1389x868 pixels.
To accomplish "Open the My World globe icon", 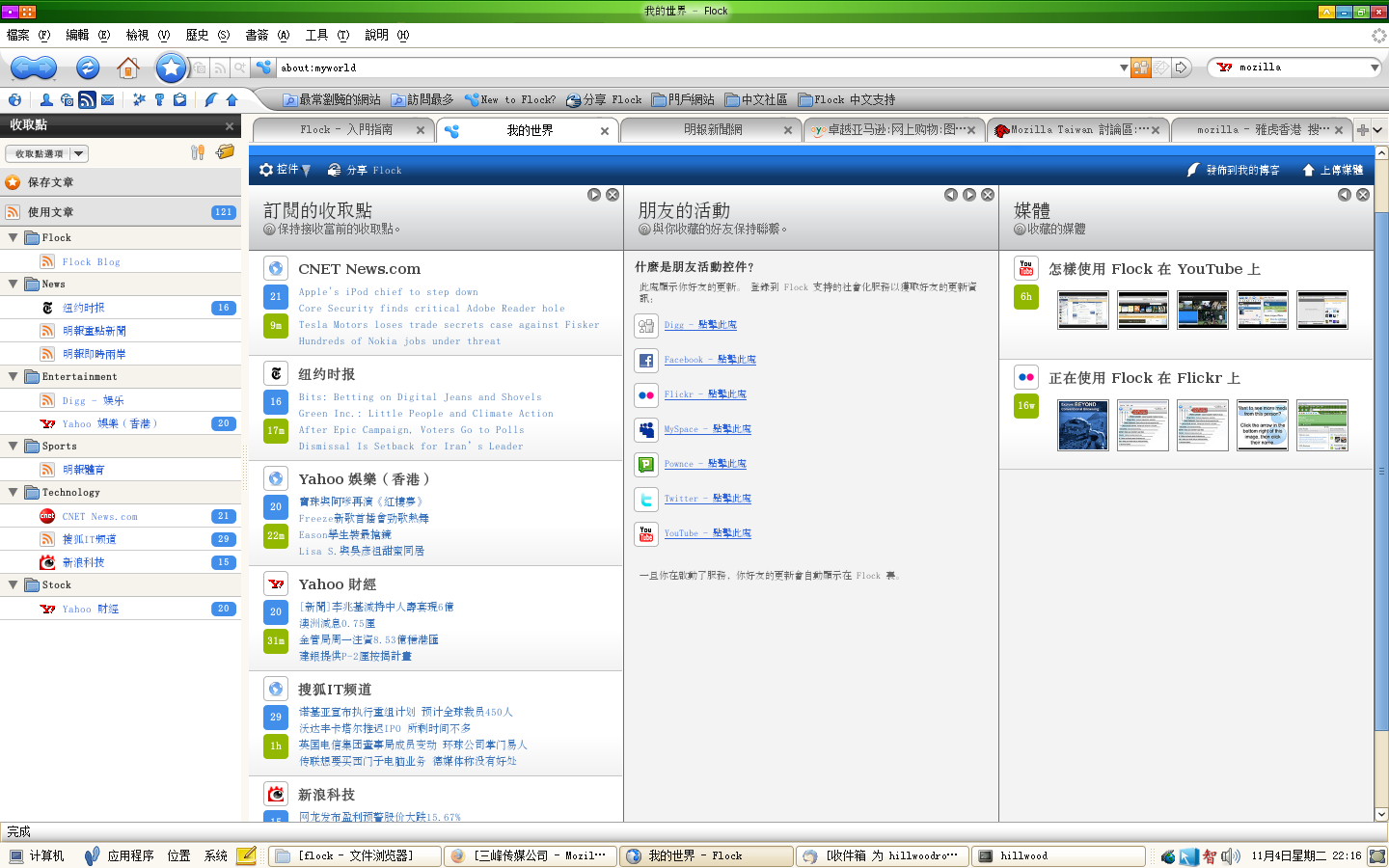I will 14,99.
